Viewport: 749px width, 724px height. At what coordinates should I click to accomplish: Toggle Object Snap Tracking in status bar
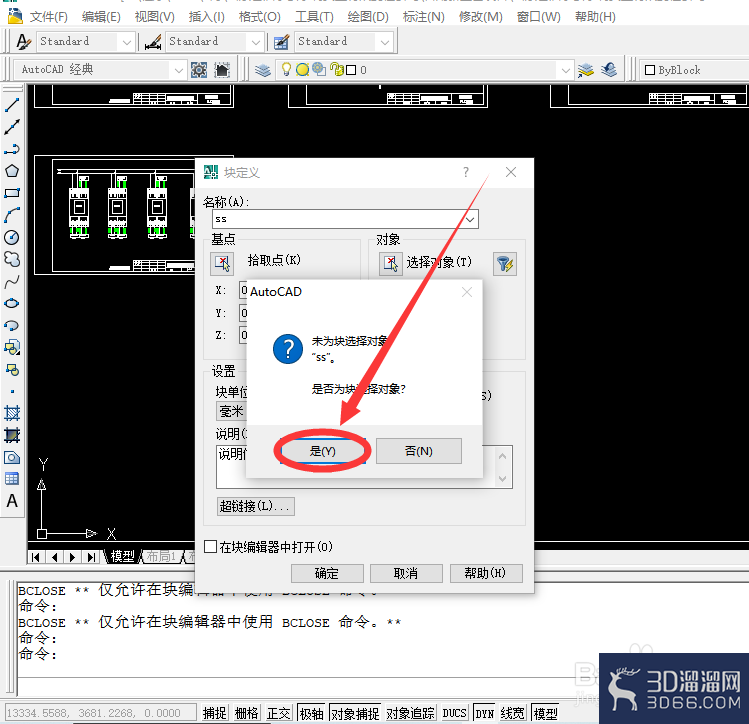click(x=411, y=713)
